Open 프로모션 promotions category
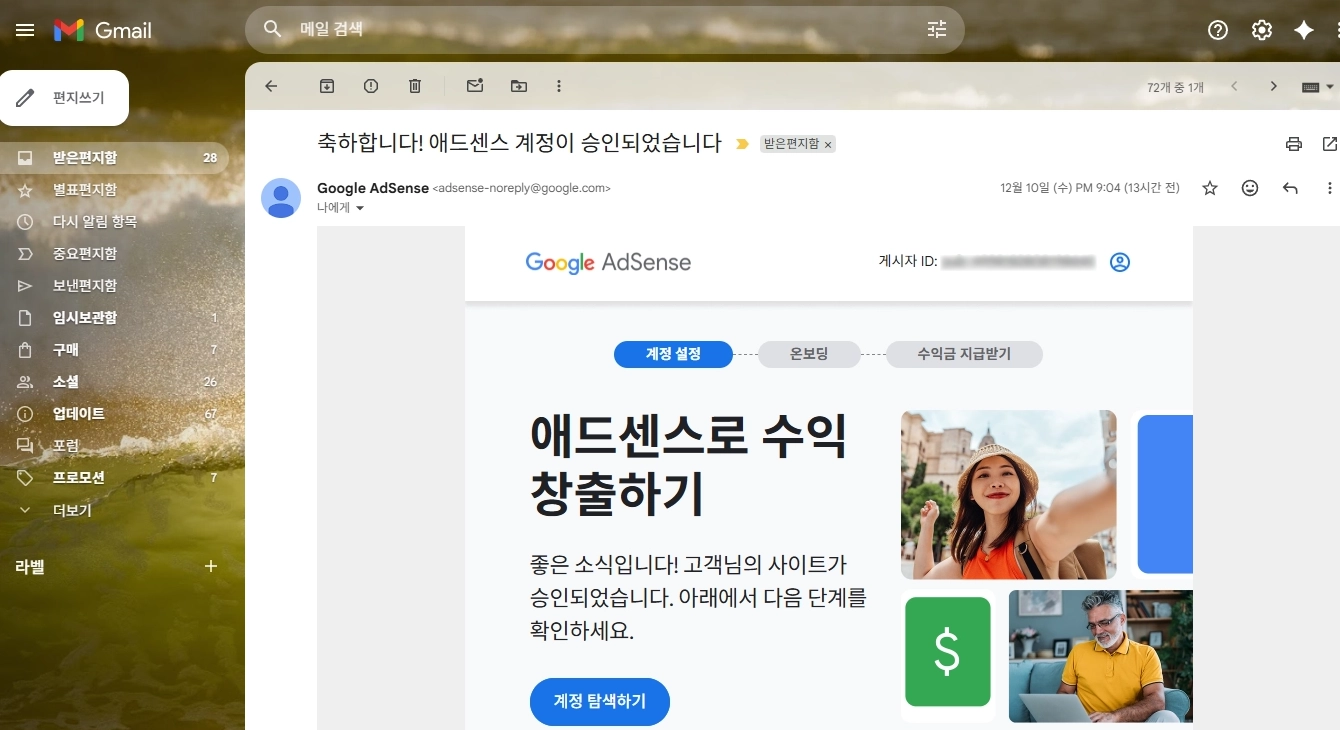Viewport: 1340px width, 730px height. (114, 478)
